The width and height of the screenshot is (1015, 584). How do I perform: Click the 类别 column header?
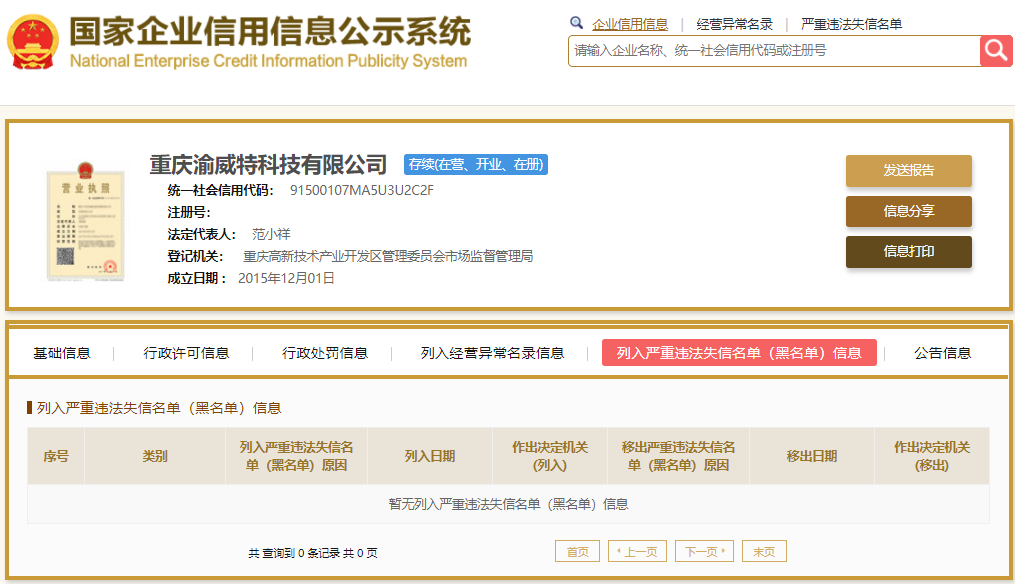pos(155,456)
